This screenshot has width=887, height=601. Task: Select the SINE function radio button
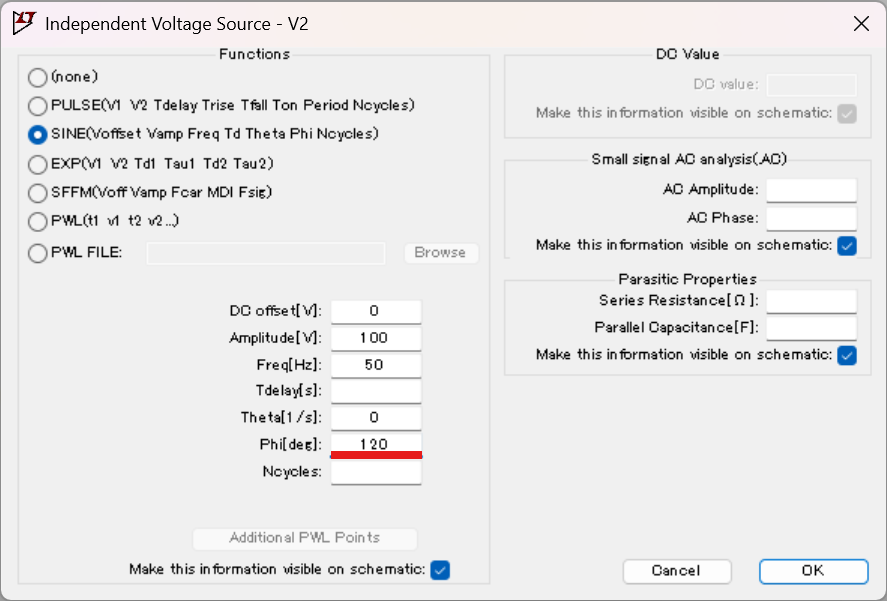click(x=37, y=135)
